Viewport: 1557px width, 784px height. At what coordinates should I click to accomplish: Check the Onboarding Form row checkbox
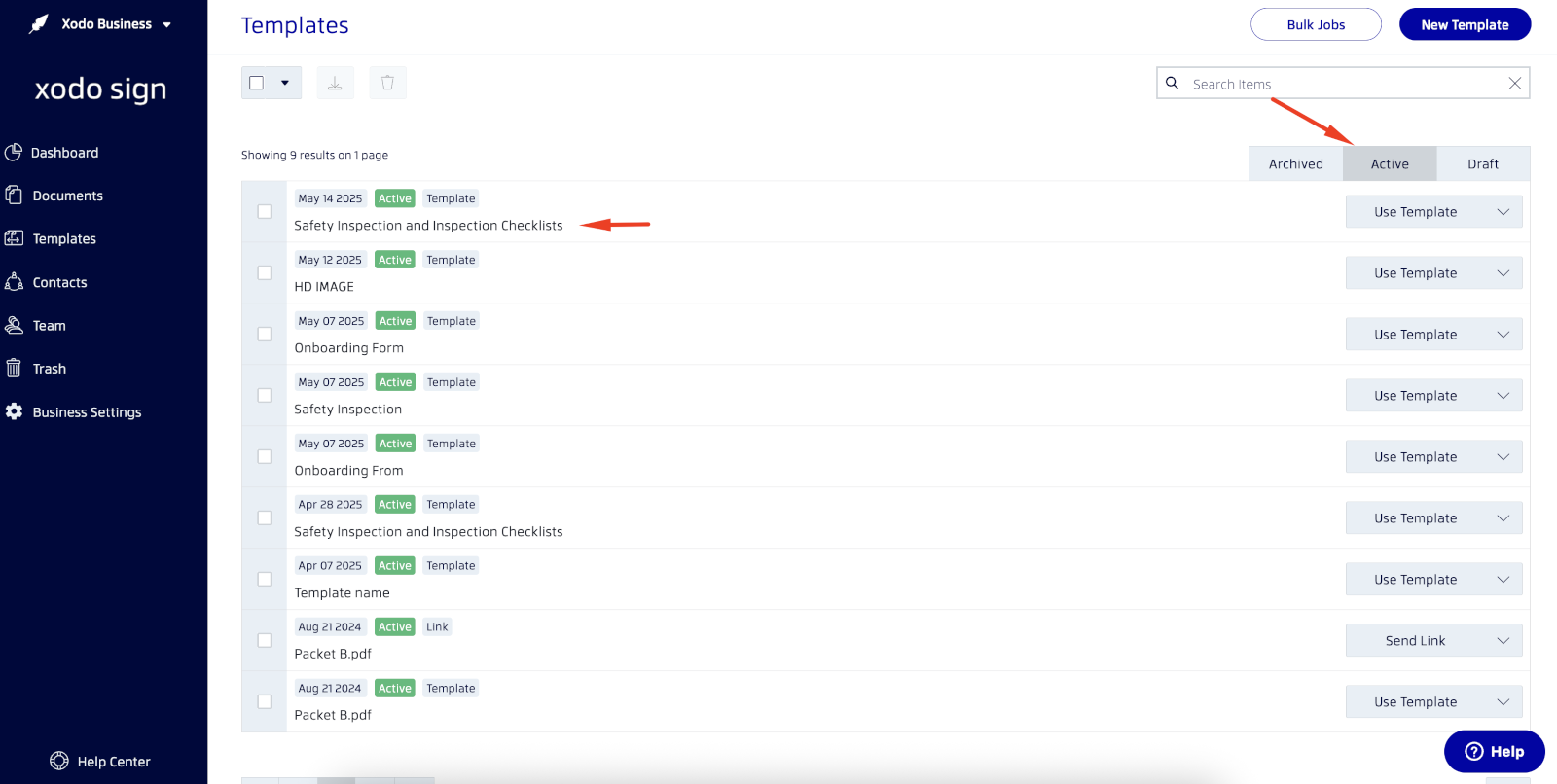(265, 335)
